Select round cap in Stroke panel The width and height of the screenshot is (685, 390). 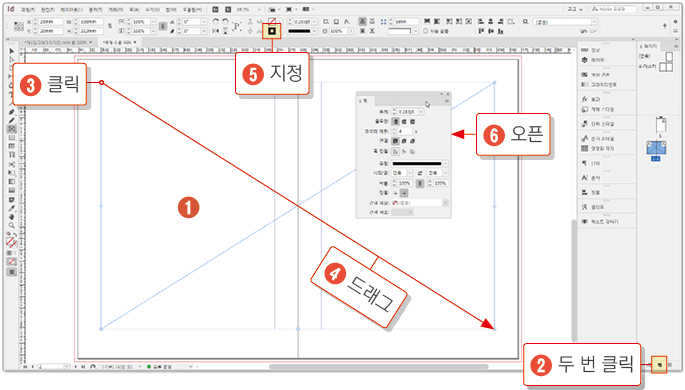tap(404, 121)
